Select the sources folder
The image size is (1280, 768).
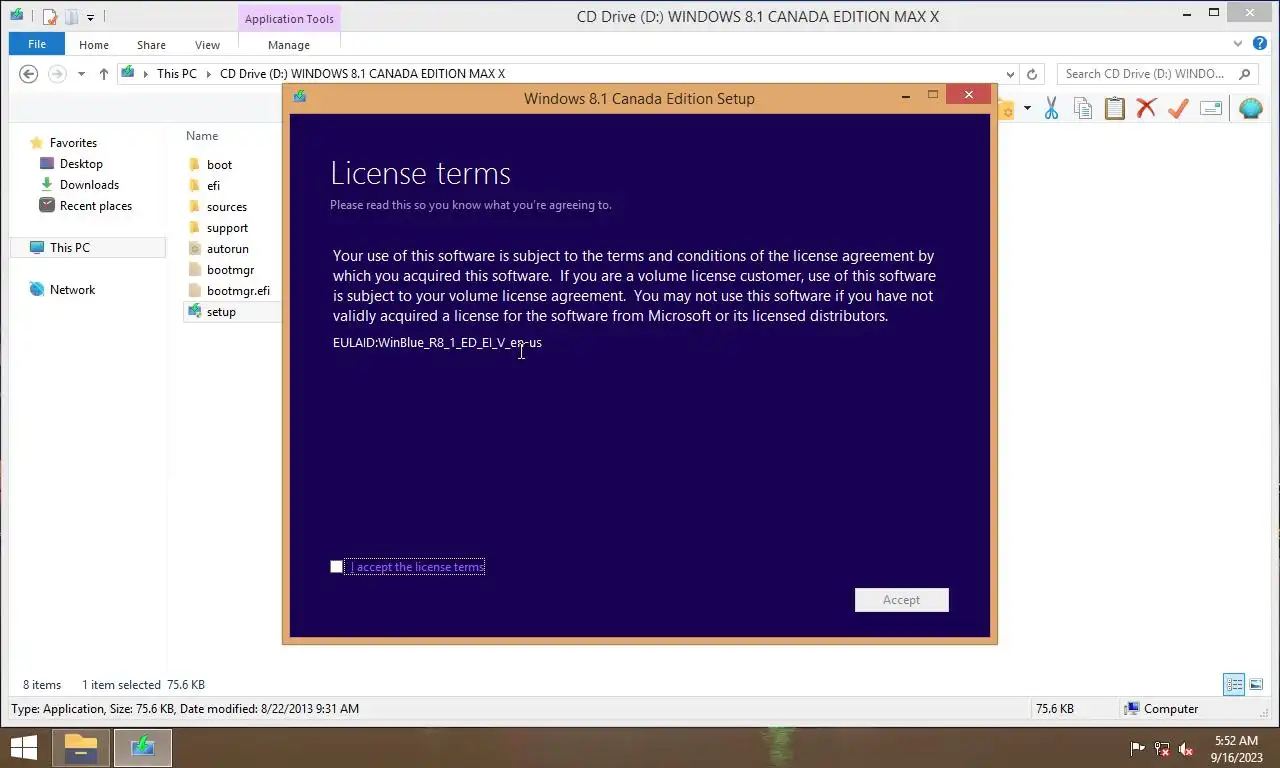coord(226,207)
